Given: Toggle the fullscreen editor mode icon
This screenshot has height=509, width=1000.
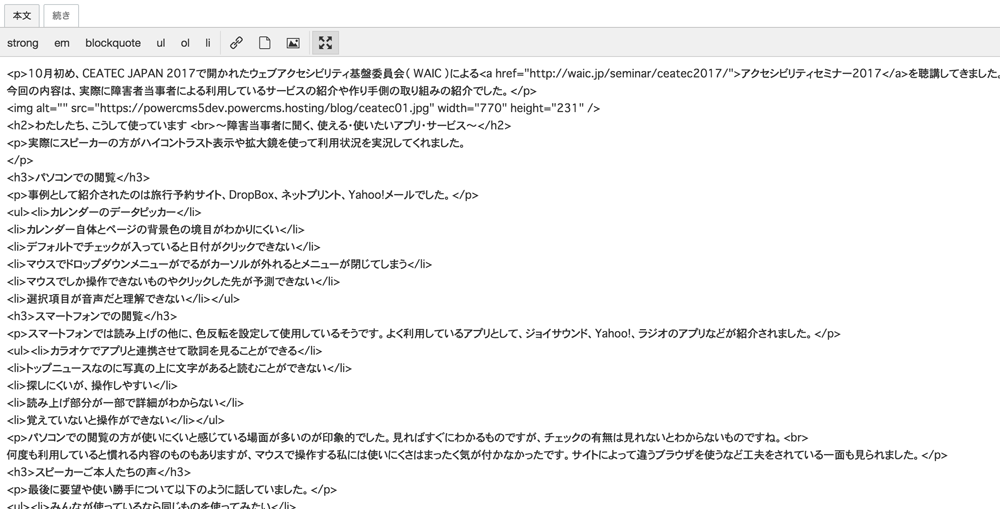Looking at the screenshot, I should (x=325, y=43).
